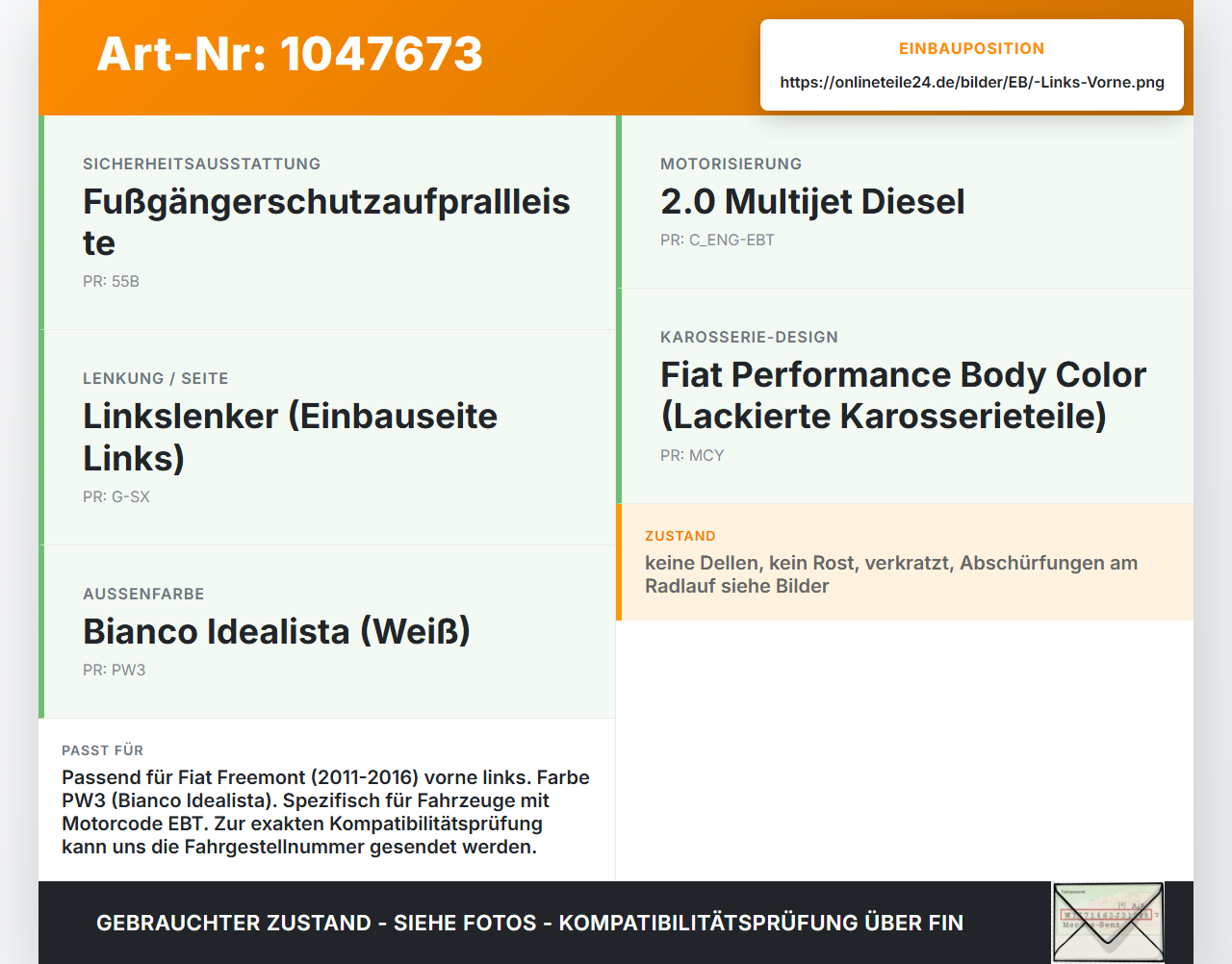Click the Passt für compatibility text
Viewport: 1232px width, 964px height.
point(325,812)
